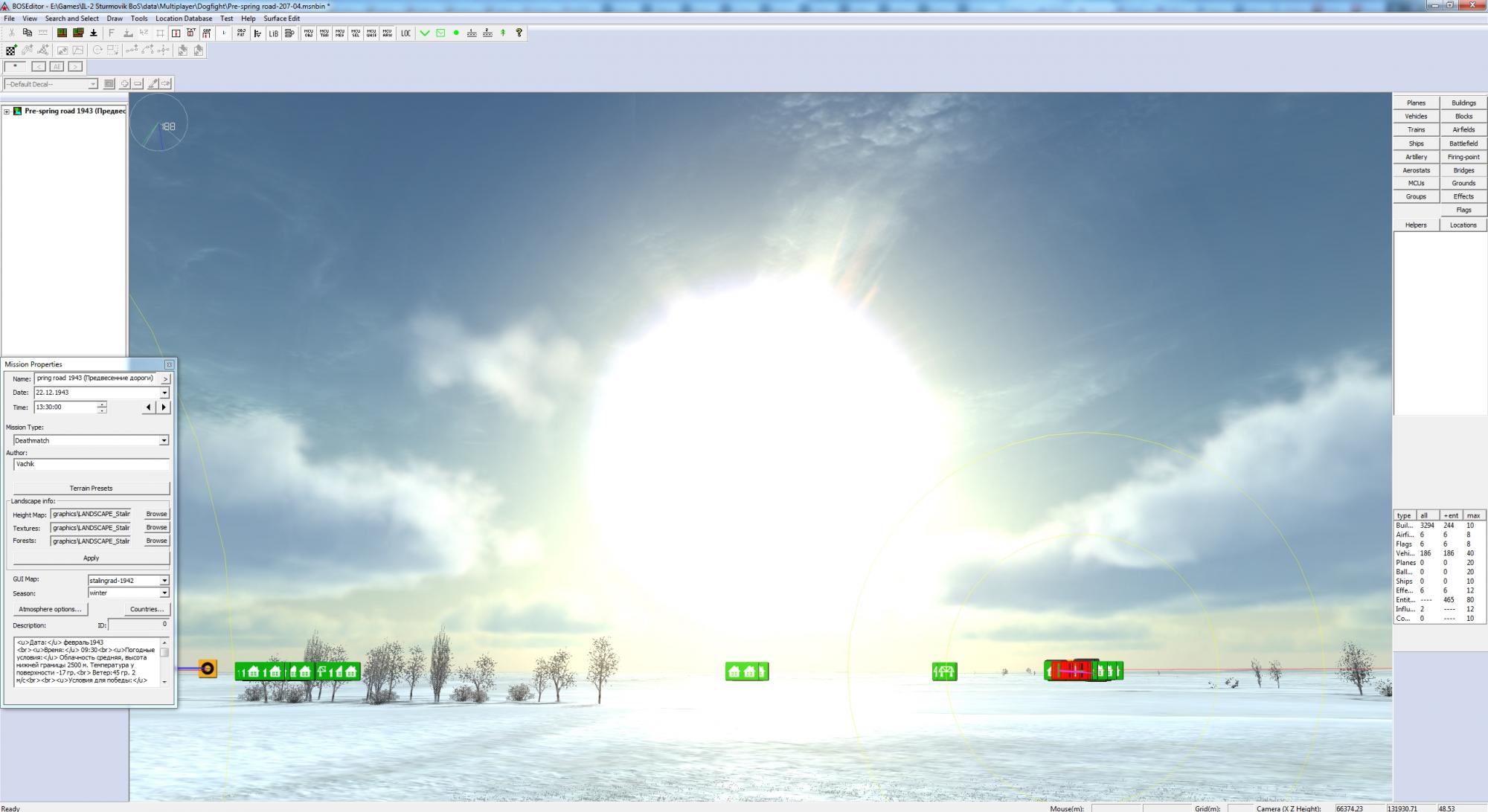This screenshot has height=812, width=1488.
Task: Open the Countries dialog
Action: point(147,609)
